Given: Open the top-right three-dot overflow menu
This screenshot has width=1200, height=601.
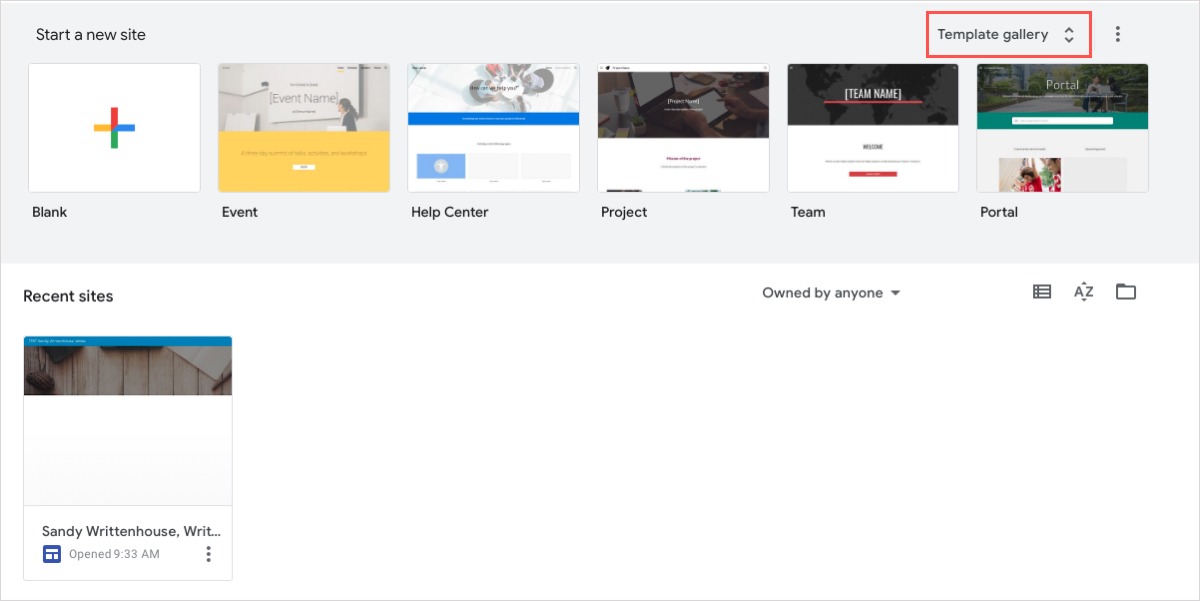Looking at the screenshot, I should coord(1117,33).
